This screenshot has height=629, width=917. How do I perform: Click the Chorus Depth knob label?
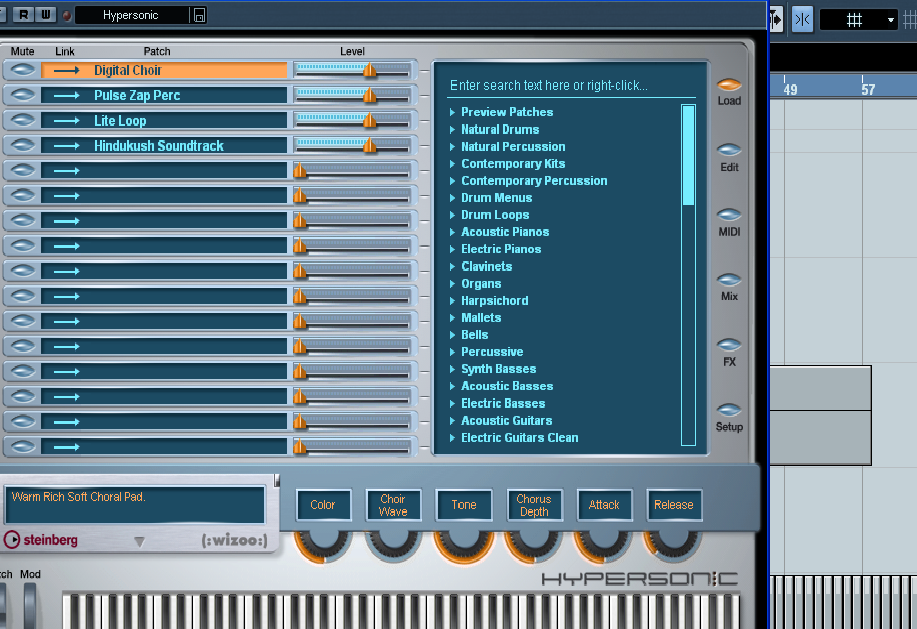(x=534, y=505)
